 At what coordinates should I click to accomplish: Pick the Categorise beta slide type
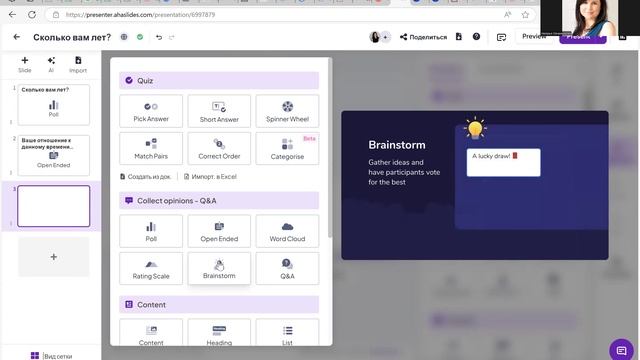[x=287, y=149]
